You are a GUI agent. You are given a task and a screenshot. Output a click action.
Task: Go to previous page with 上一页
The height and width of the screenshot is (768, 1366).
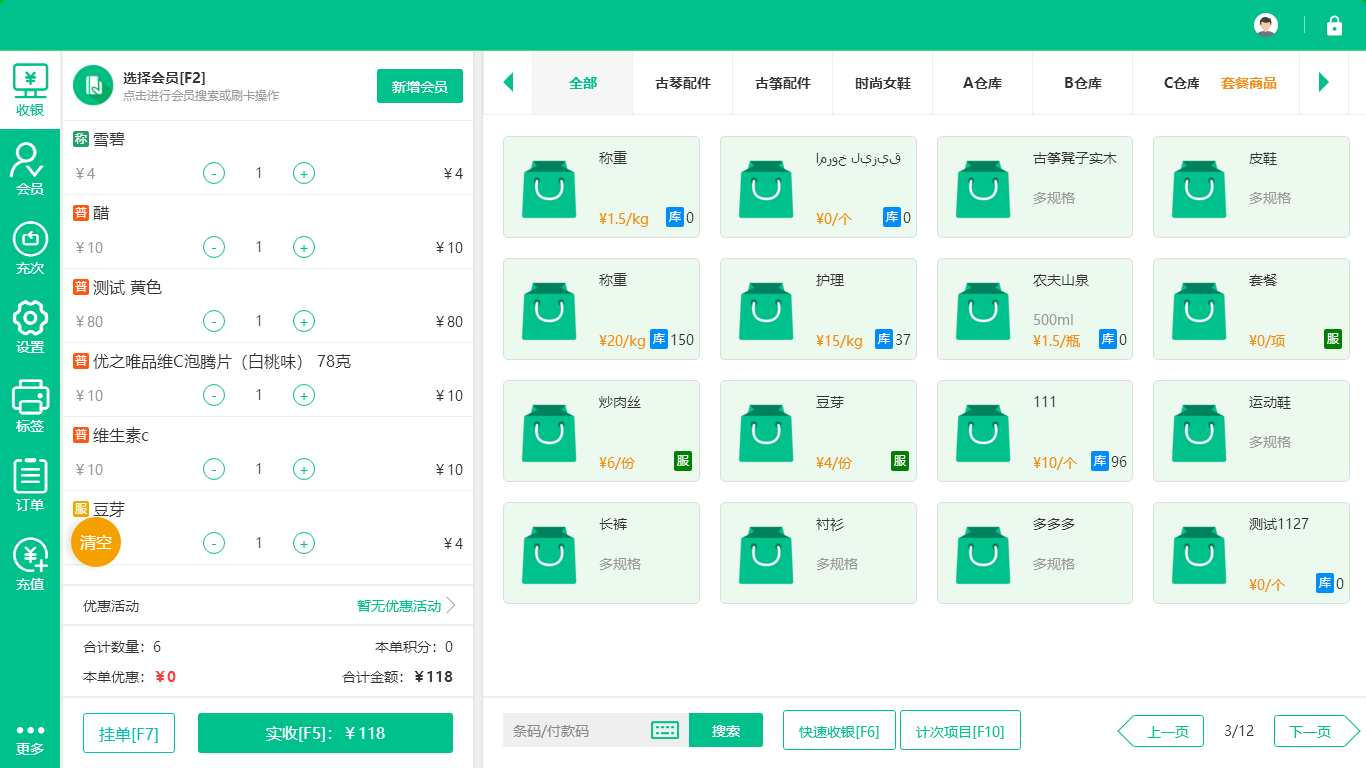coord(1160,731)
